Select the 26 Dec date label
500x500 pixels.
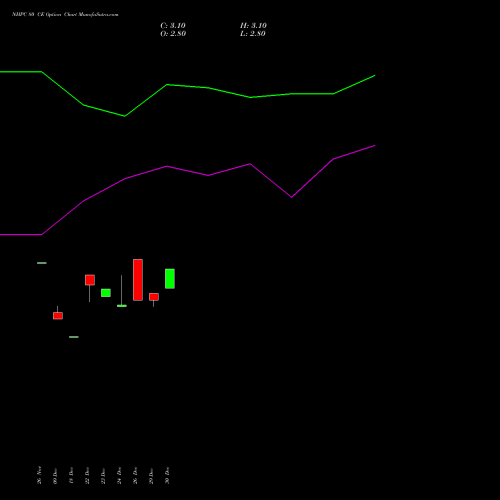click(x=135, y=476)
